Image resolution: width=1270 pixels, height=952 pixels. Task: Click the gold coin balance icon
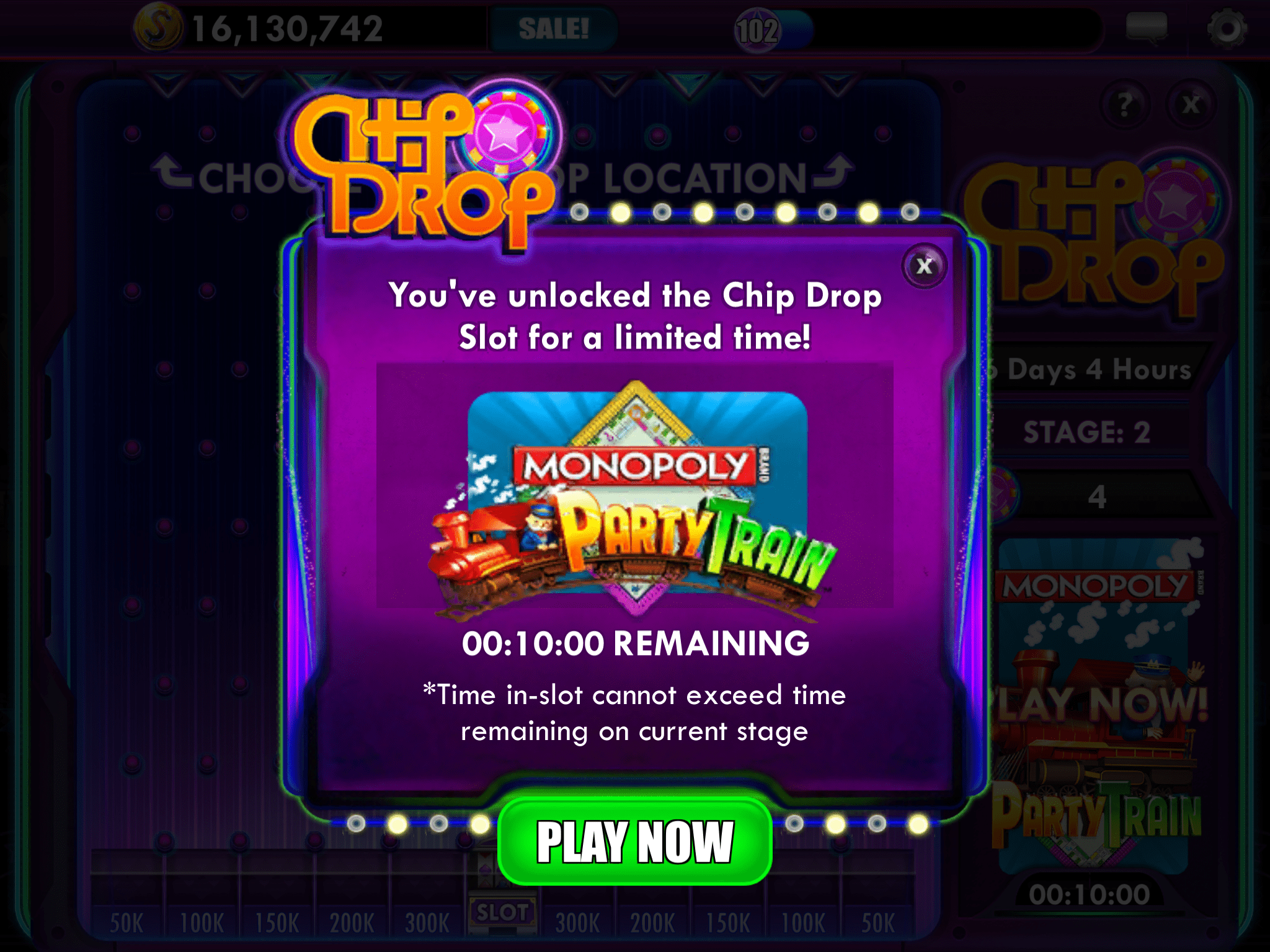pos(158,29)
